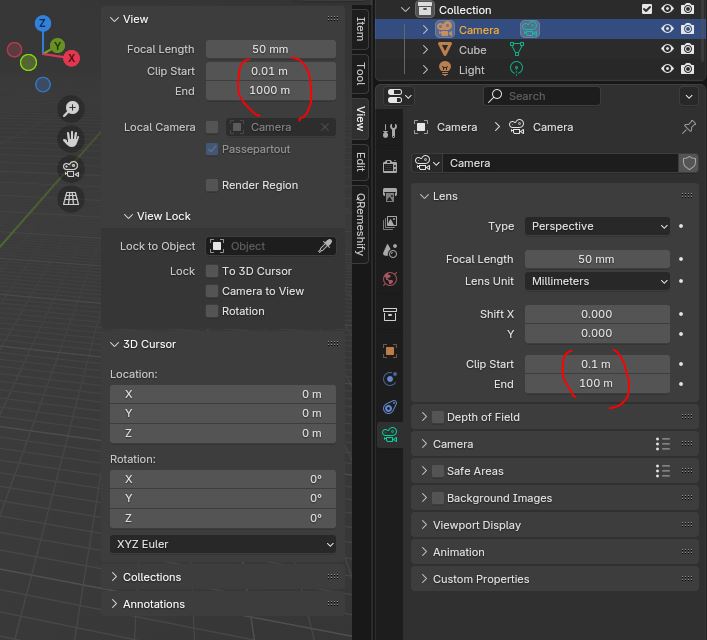
Task: Toggle the Collection exclude checkbox in outliner
Action: (647, 9)
